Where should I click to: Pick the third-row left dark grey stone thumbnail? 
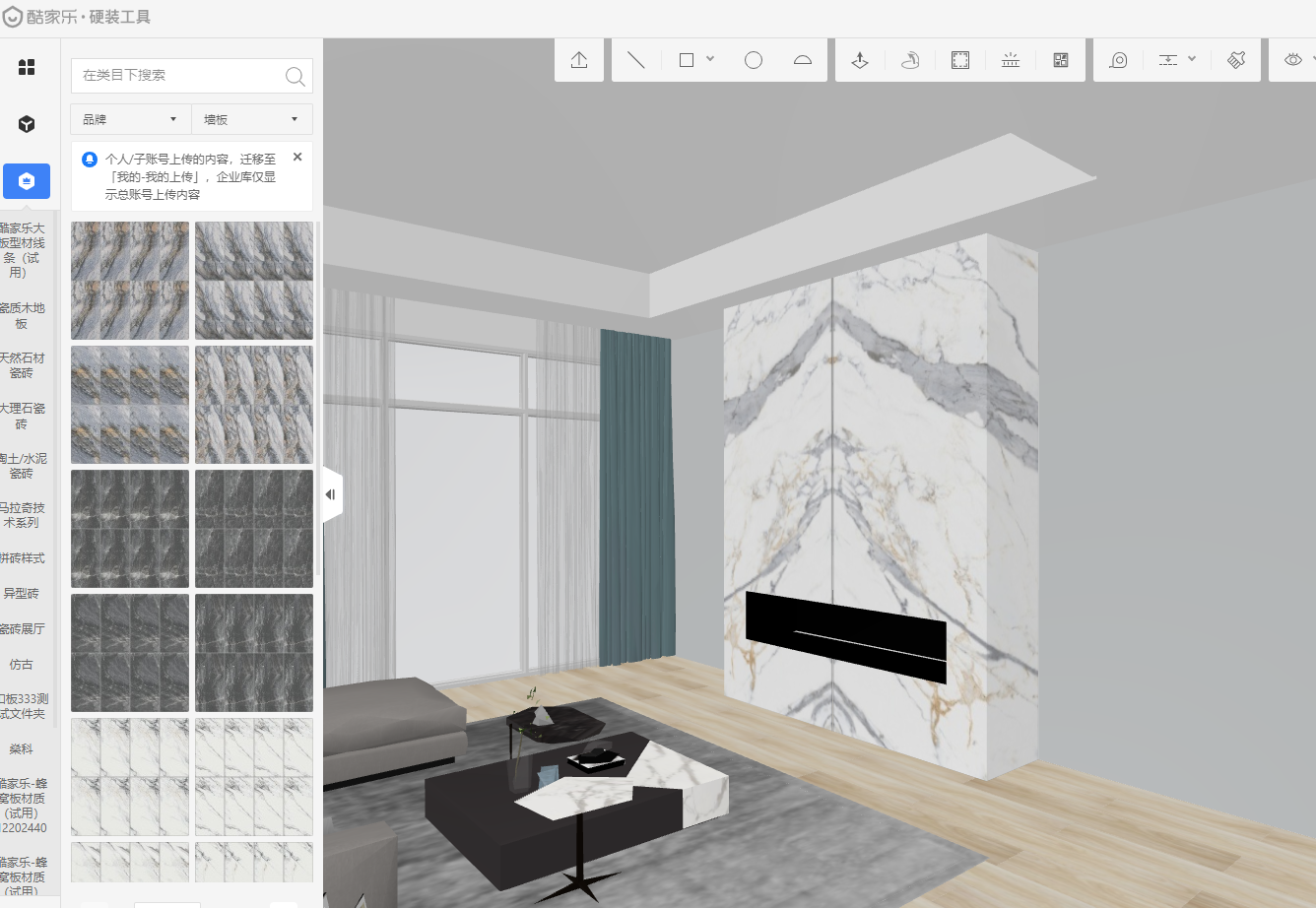click(130, 529)
